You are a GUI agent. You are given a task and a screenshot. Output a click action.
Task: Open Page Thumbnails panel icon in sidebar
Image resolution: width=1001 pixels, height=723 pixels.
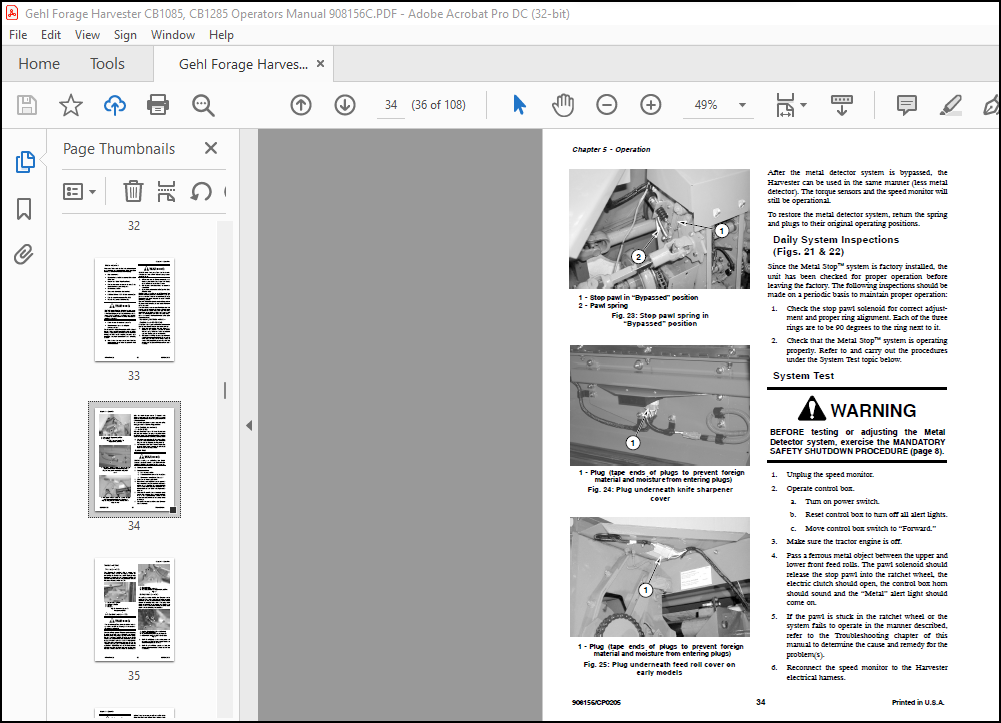point(24,162)
